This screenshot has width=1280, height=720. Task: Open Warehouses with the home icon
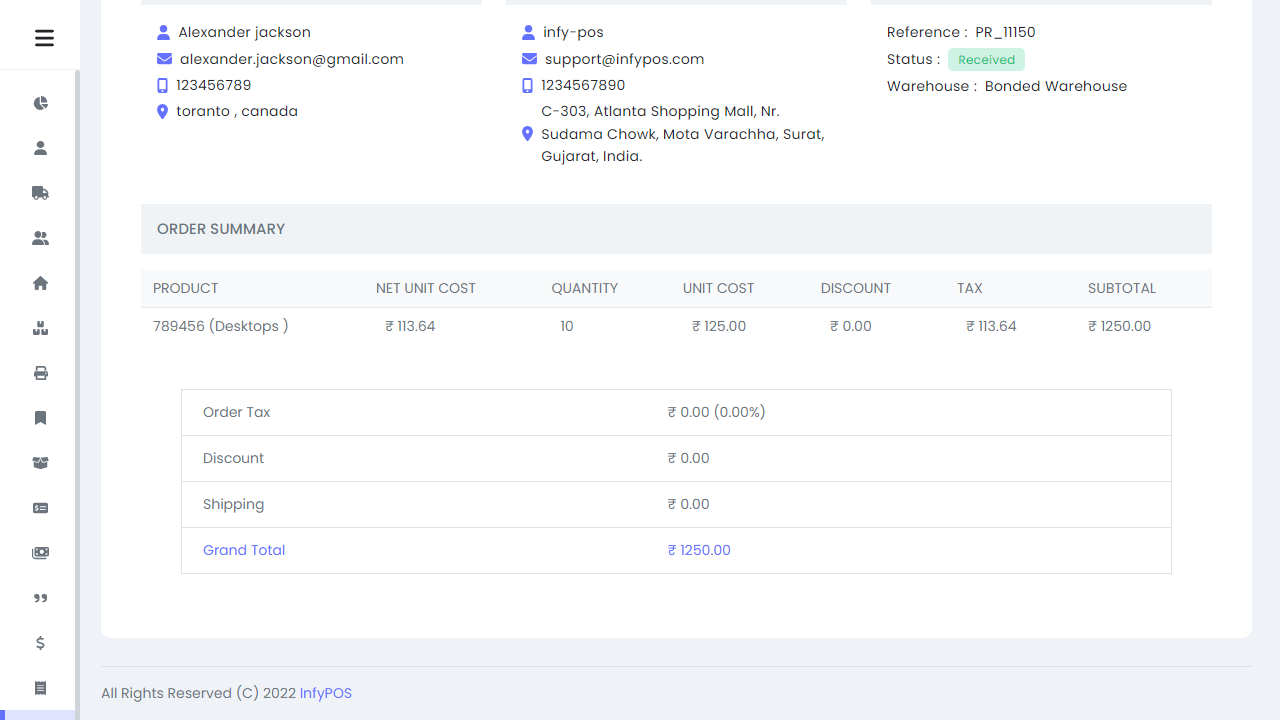tap(40, 283)
